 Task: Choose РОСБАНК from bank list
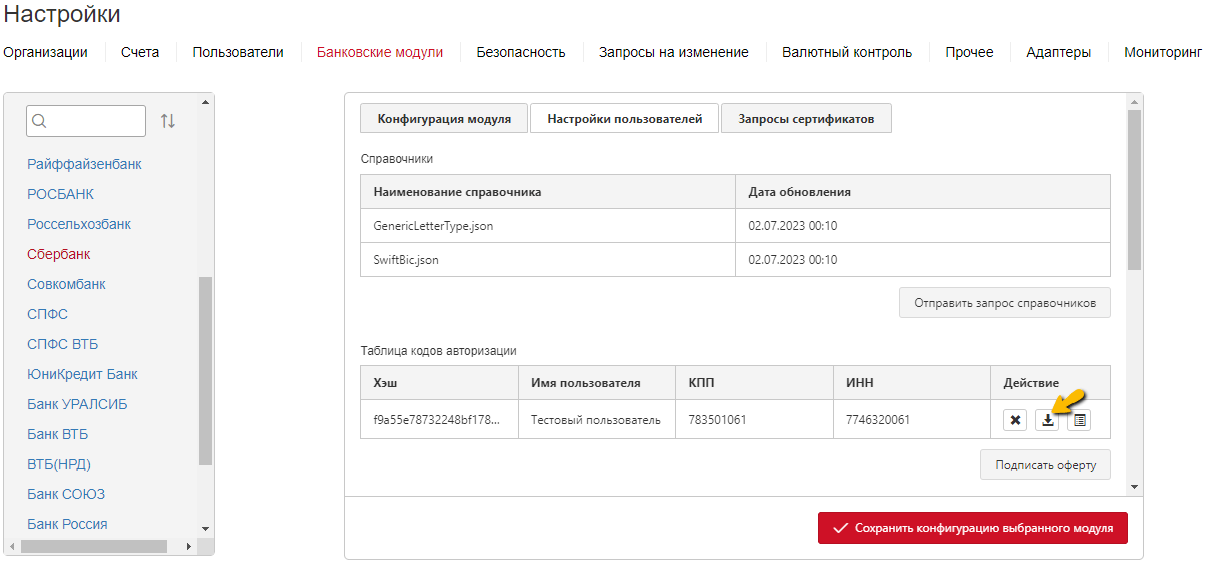(60, 194)
